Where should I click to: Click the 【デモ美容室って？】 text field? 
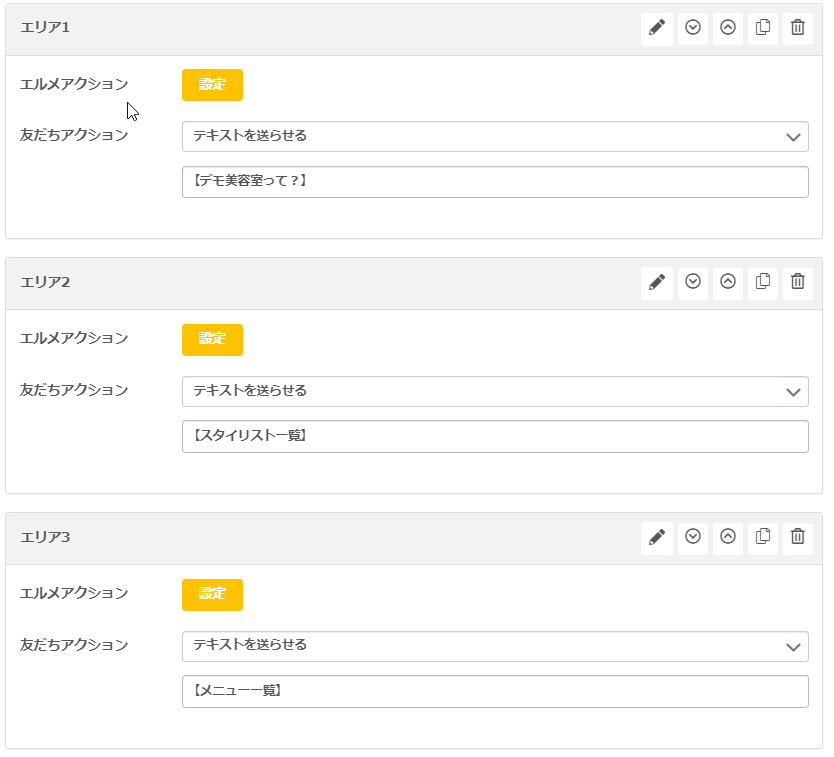click(x=494, y=182)
